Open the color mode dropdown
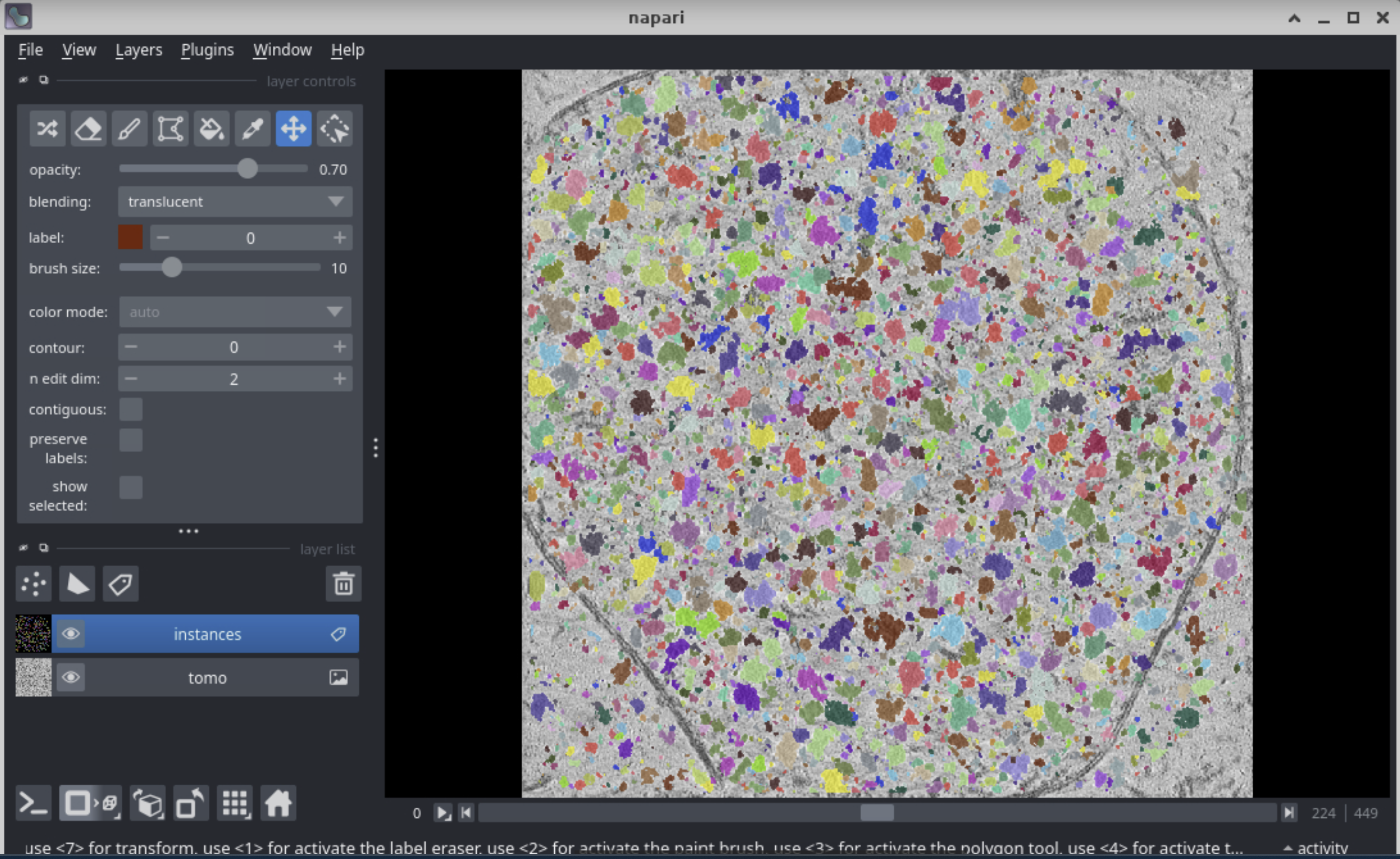 (x=234, y=311)
